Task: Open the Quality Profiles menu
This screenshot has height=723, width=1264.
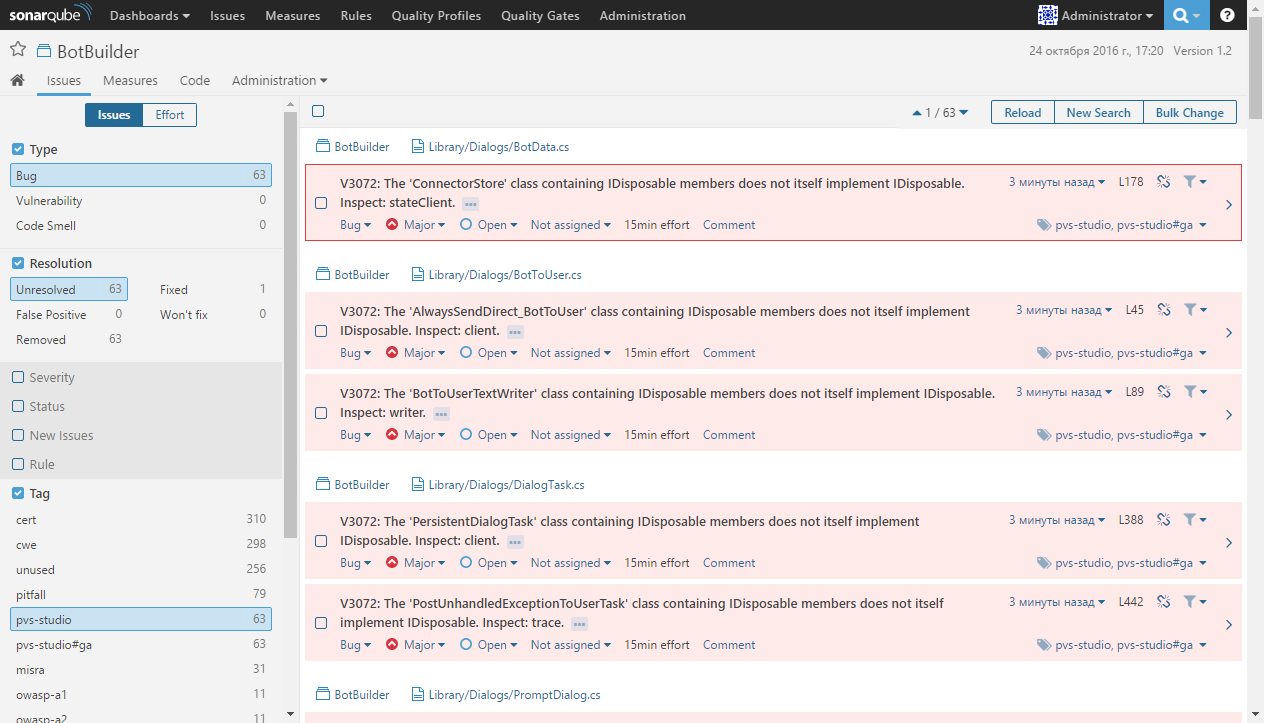Action: tap(436, 15)
